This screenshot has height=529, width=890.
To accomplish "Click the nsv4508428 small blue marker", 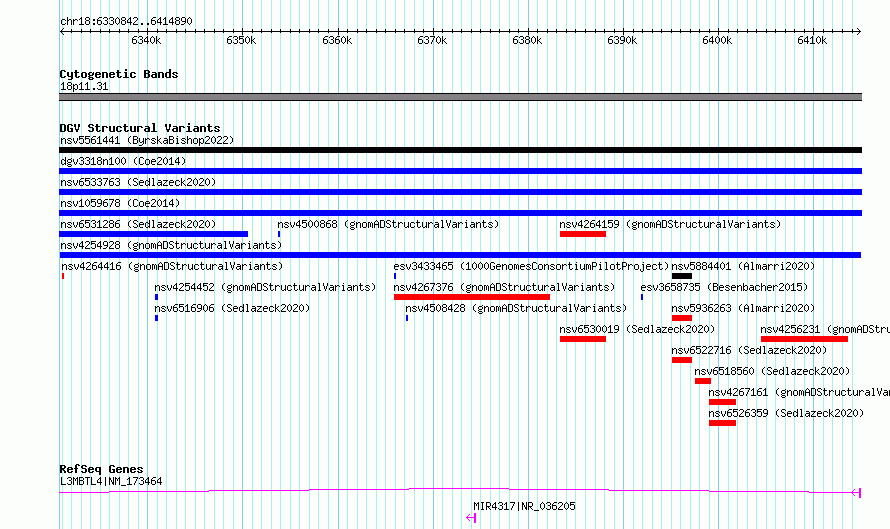I will (x=407, y=318).
